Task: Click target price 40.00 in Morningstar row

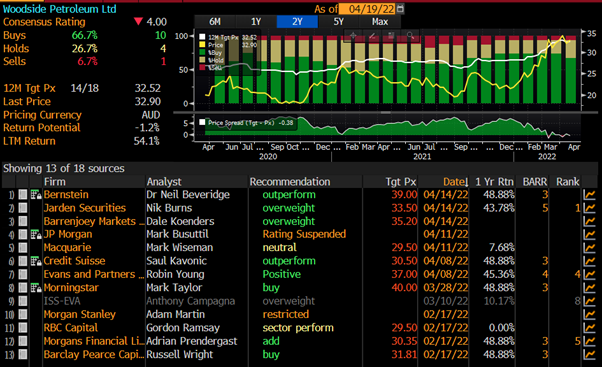Action: click(404, 288)
